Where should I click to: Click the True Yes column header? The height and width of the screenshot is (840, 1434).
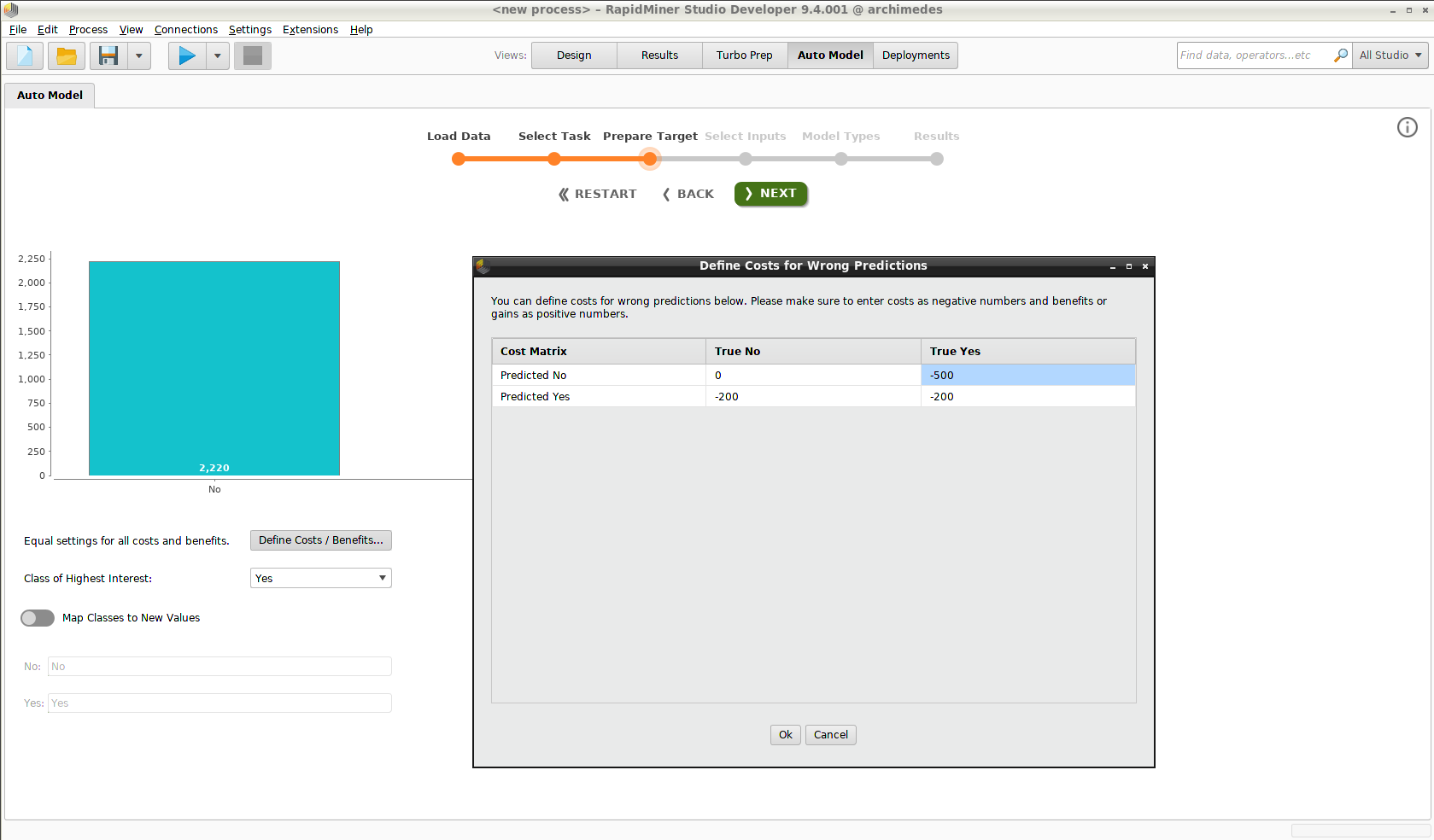[1028, 352]
